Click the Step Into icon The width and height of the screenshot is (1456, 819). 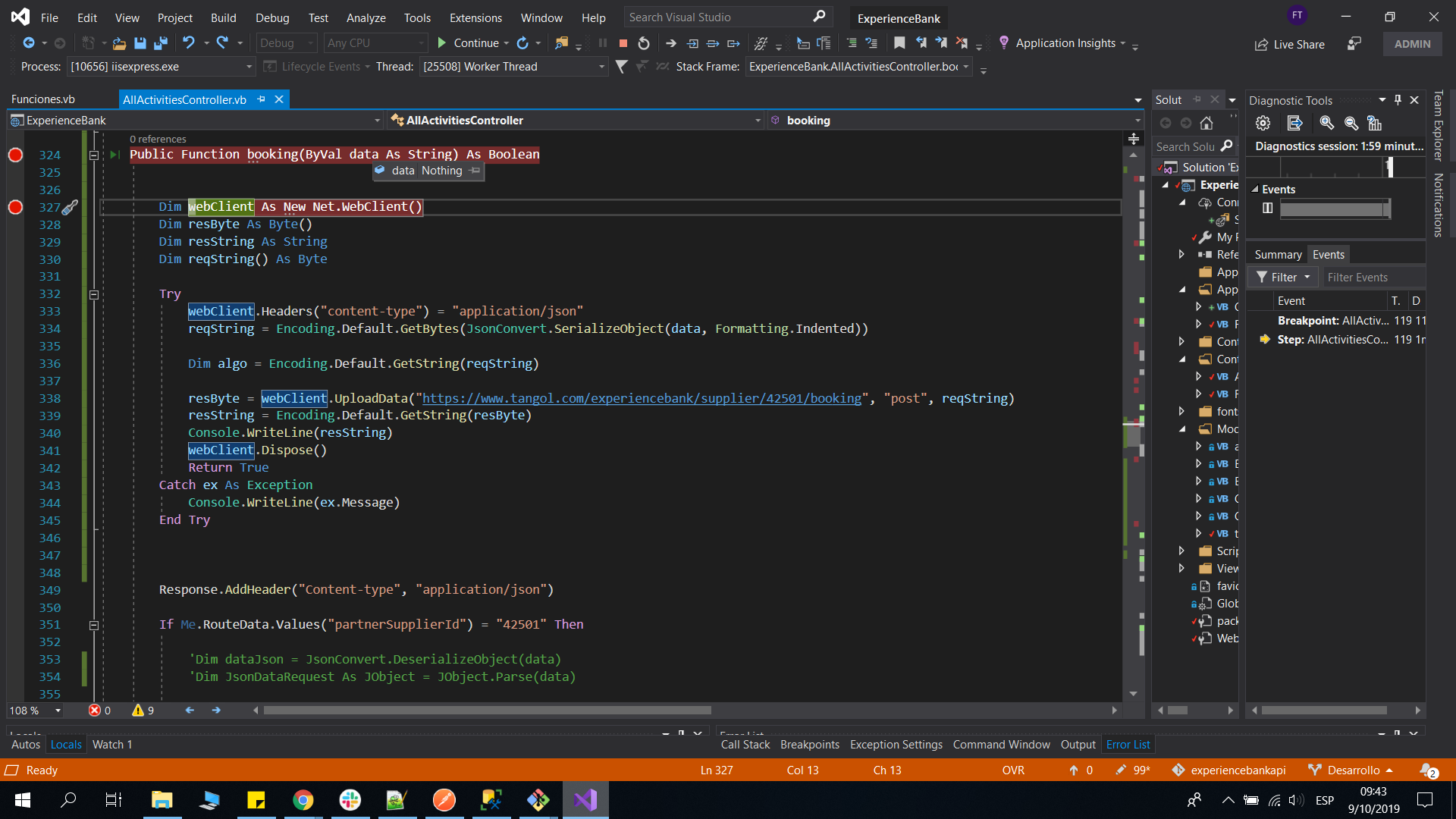coord(692,43)
